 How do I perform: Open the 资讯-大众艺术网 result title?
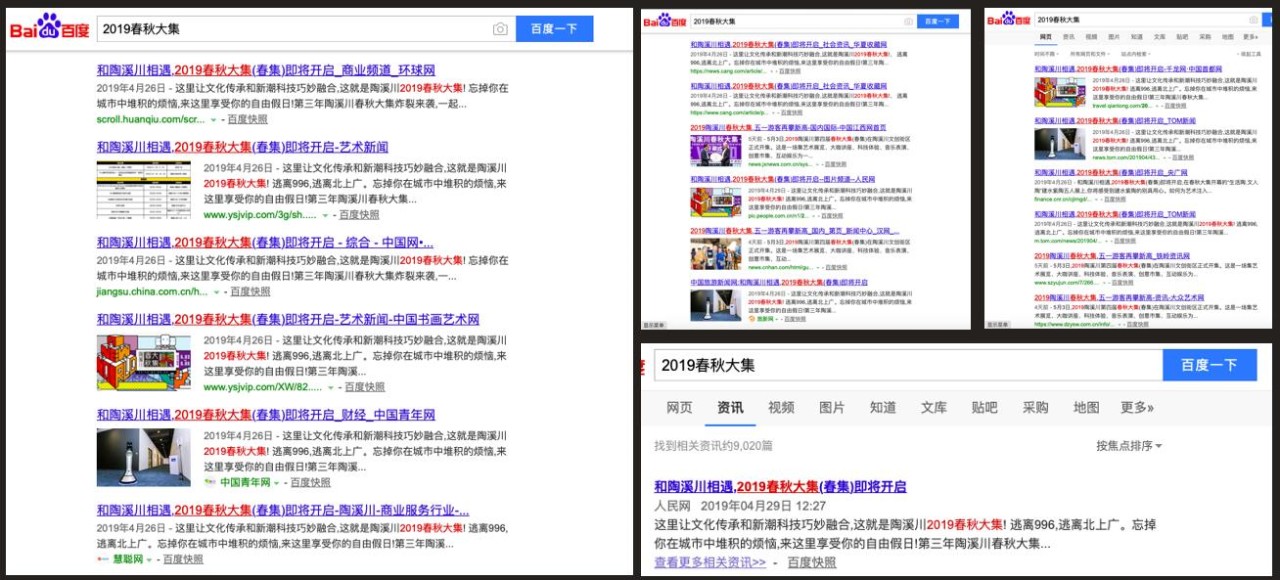(x=1119, y=298)
